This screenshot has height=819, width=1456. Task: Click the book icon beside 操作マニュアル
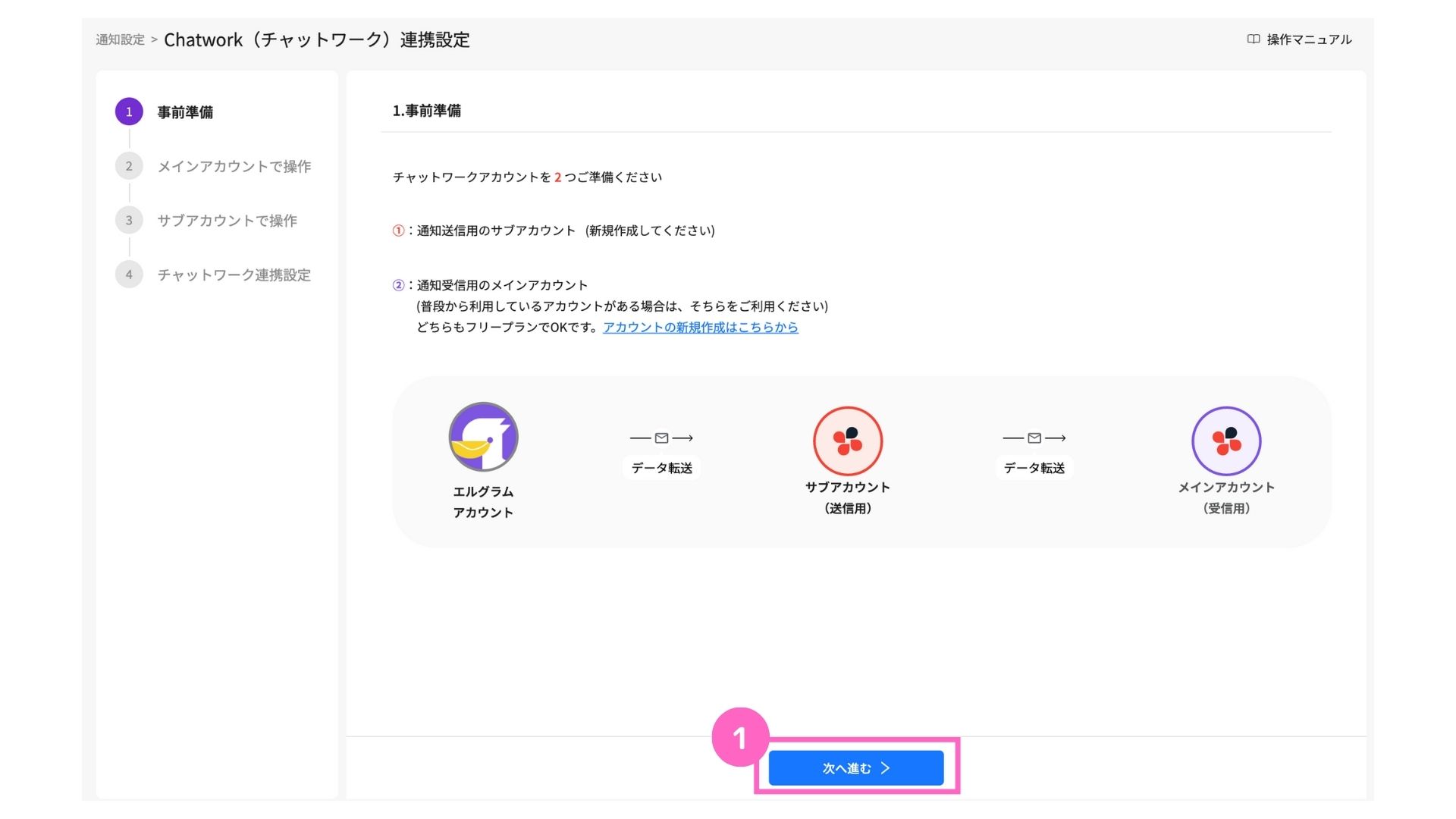tap(1254, 39)
